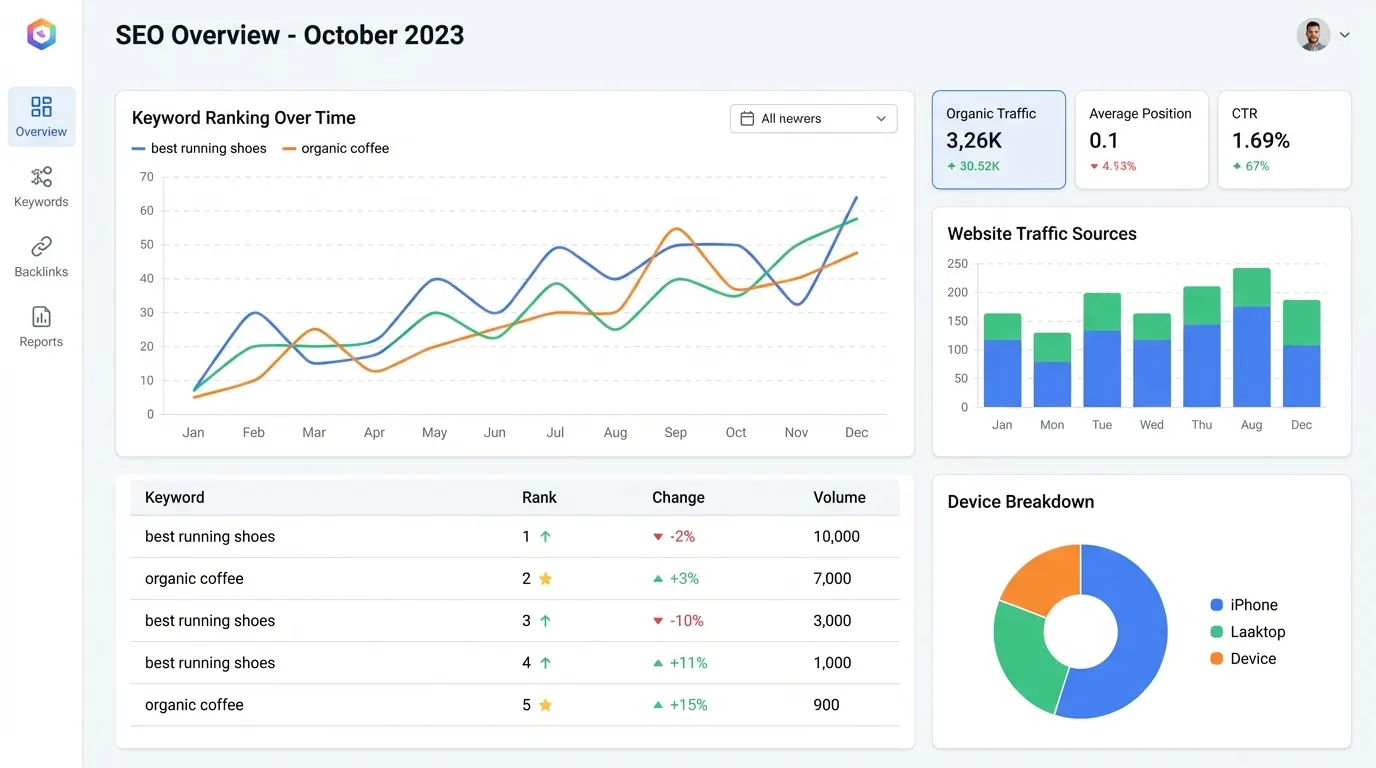1376x768 pixels.
Task: Select the Organic Traffic stat card
Action: [998, 140]
